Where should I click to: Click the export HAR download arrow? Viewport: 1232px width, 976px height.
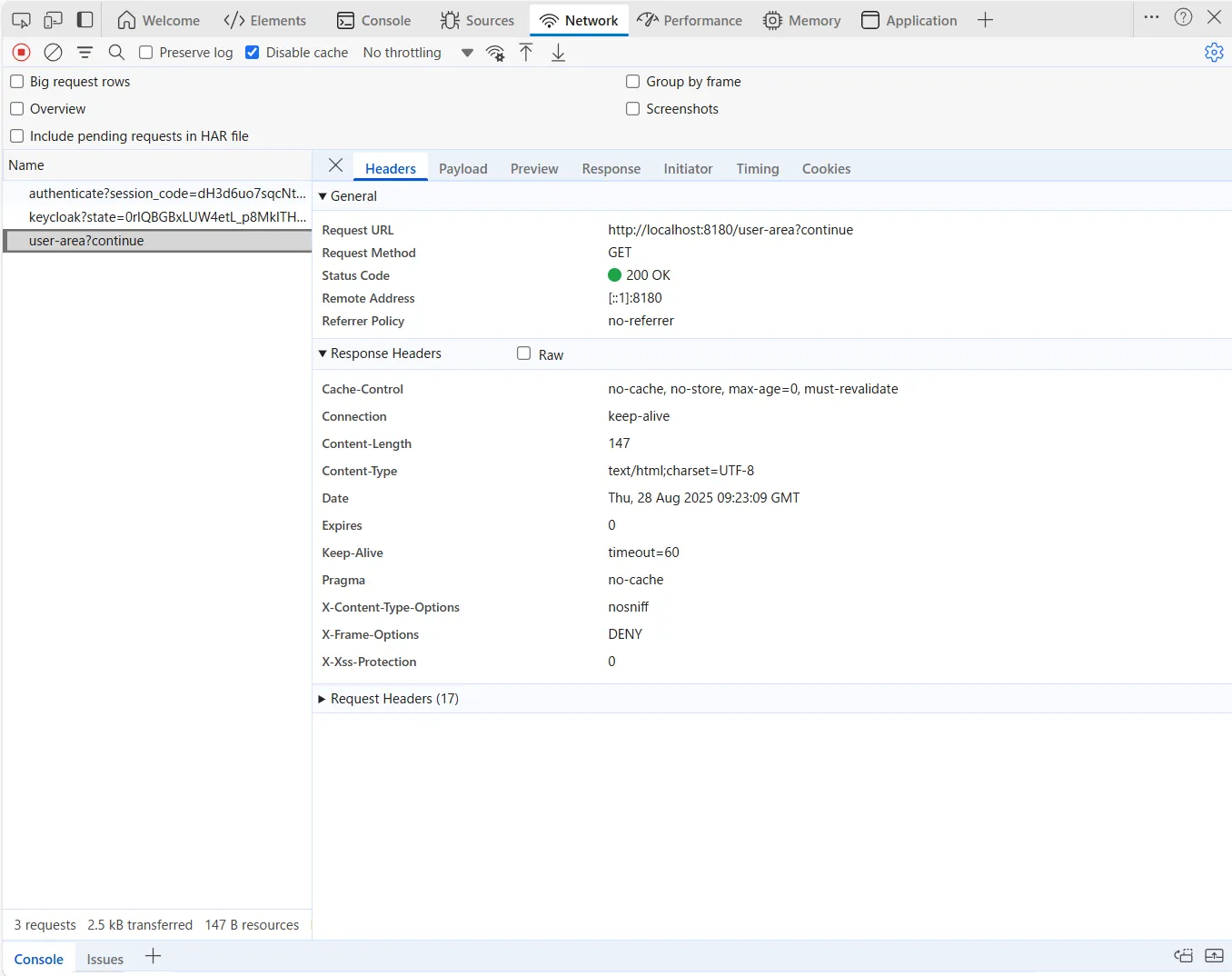558,53
